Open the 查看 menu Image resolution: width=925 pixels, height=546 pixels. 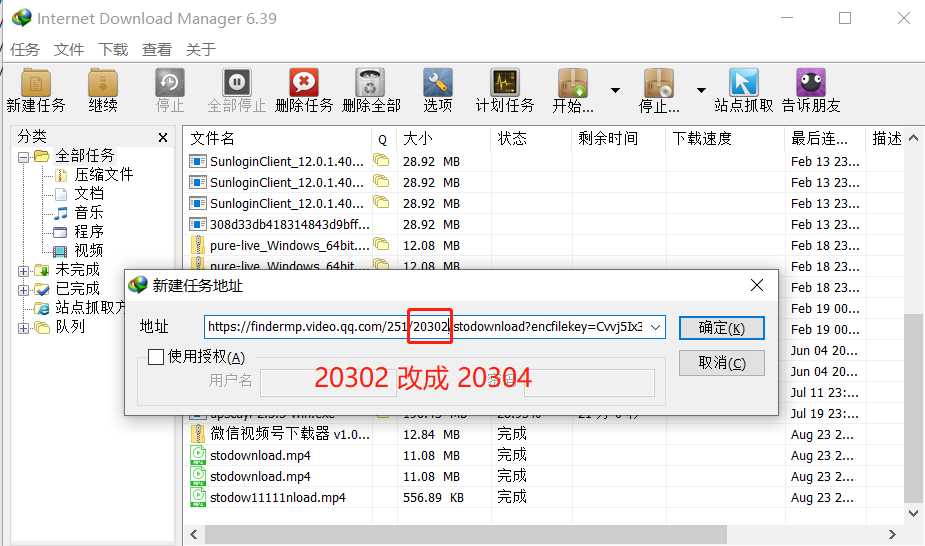[157, 50]
